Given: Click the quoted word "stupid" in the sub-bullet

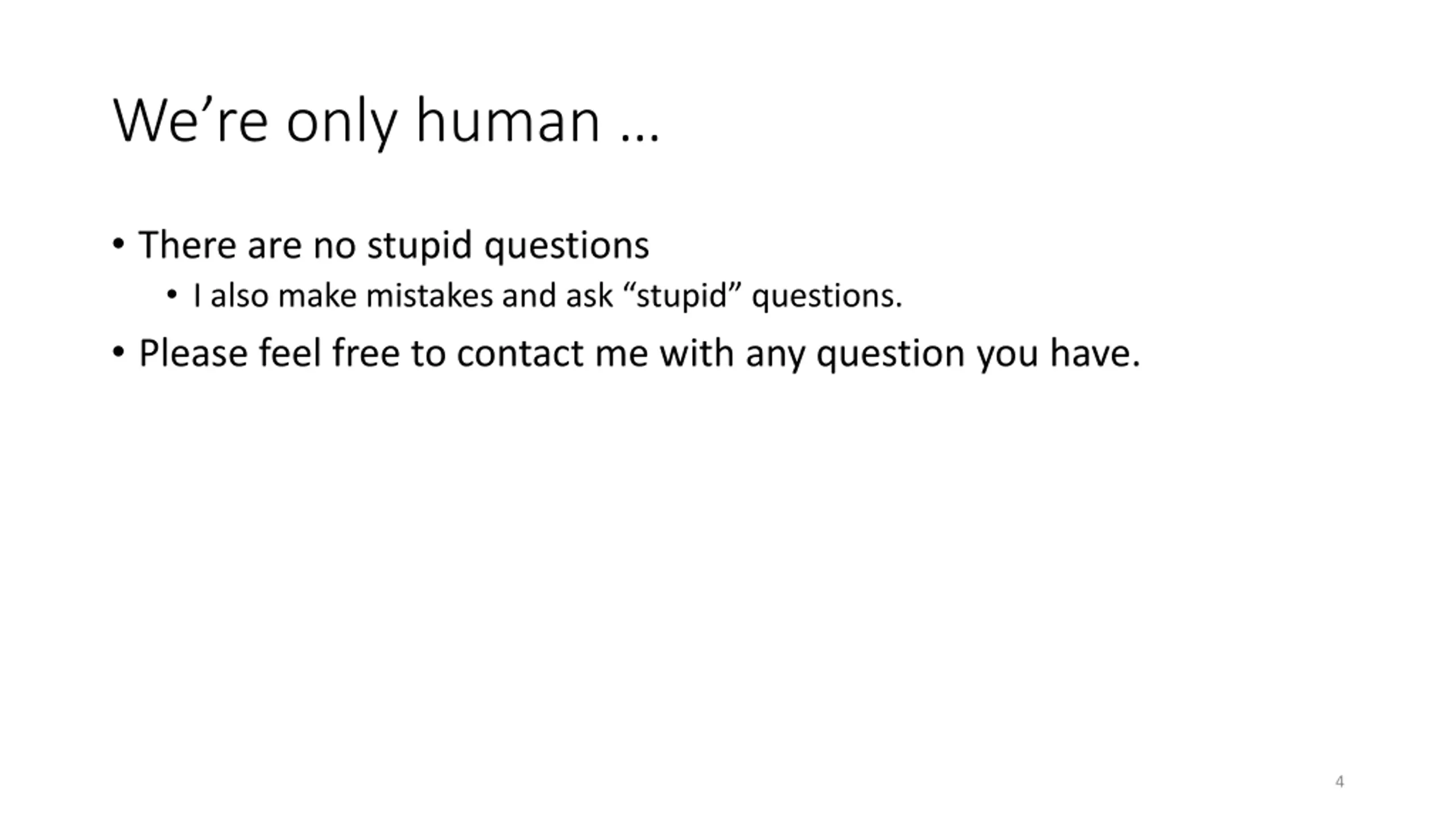Looking at the screenshot, I should point(682,296).
